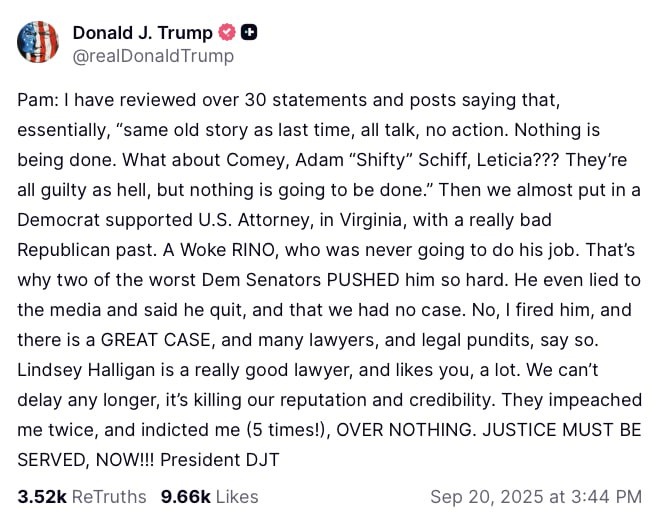Open the @realDonaldTrump handle link

pos(153,56)
